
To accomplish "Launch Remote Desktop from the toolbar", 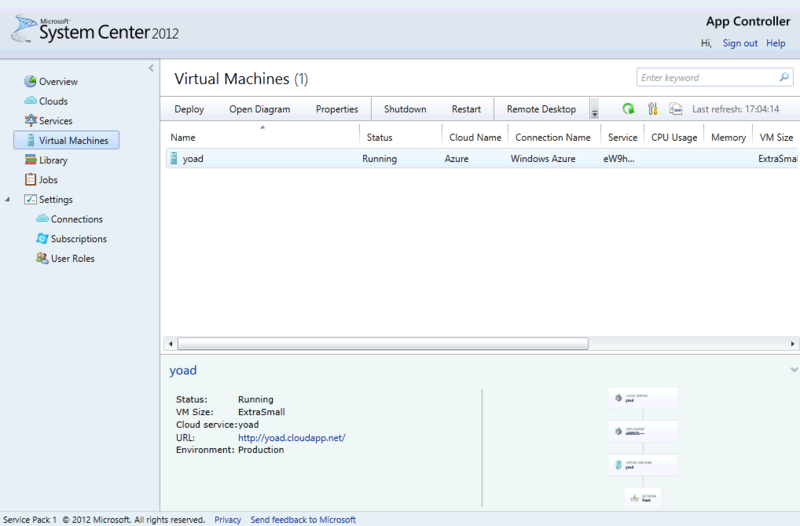I will tap(541, 109).
